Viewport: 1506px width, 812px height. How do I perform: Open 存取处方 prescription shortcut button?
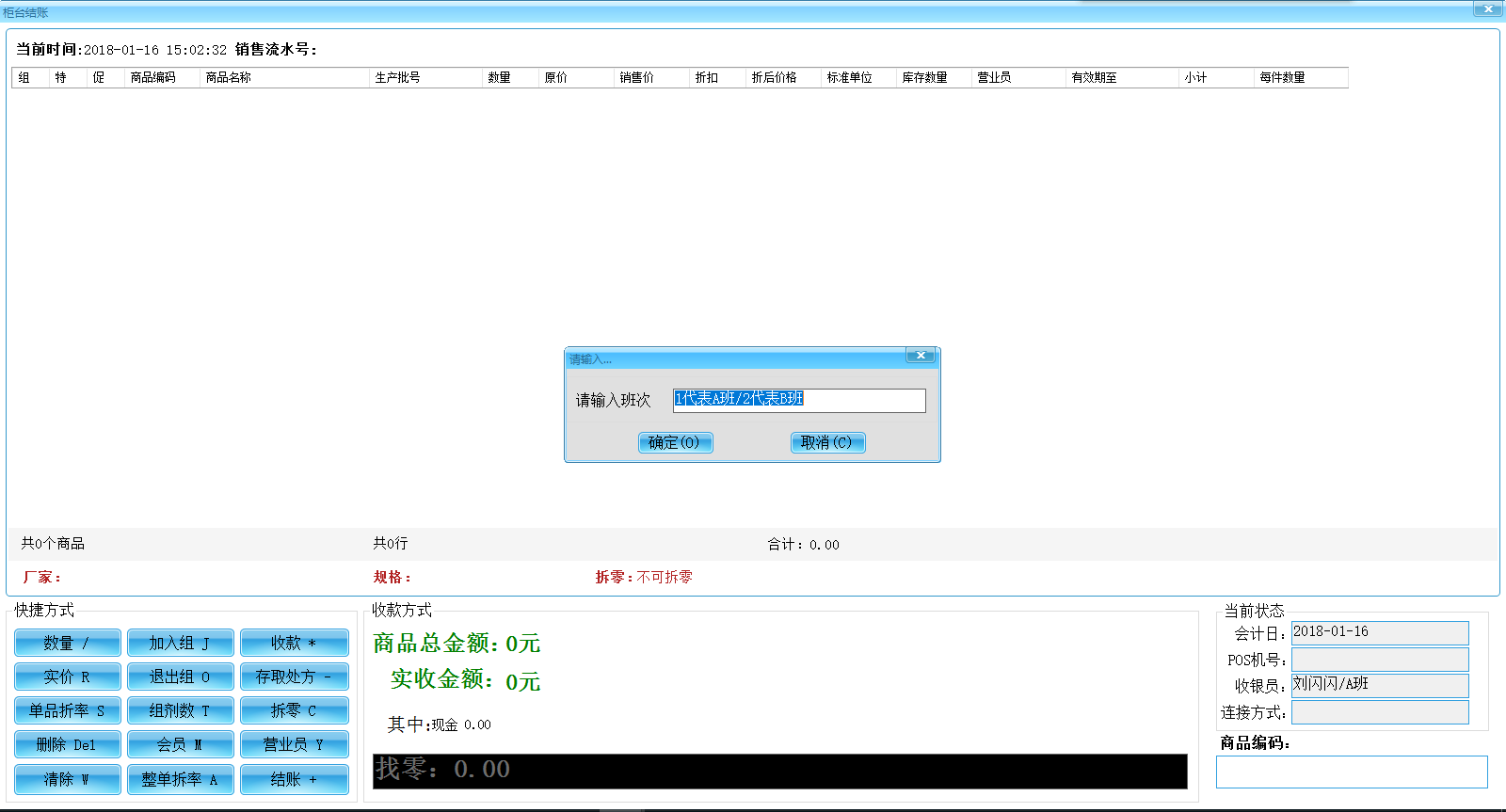pos(294,677)
